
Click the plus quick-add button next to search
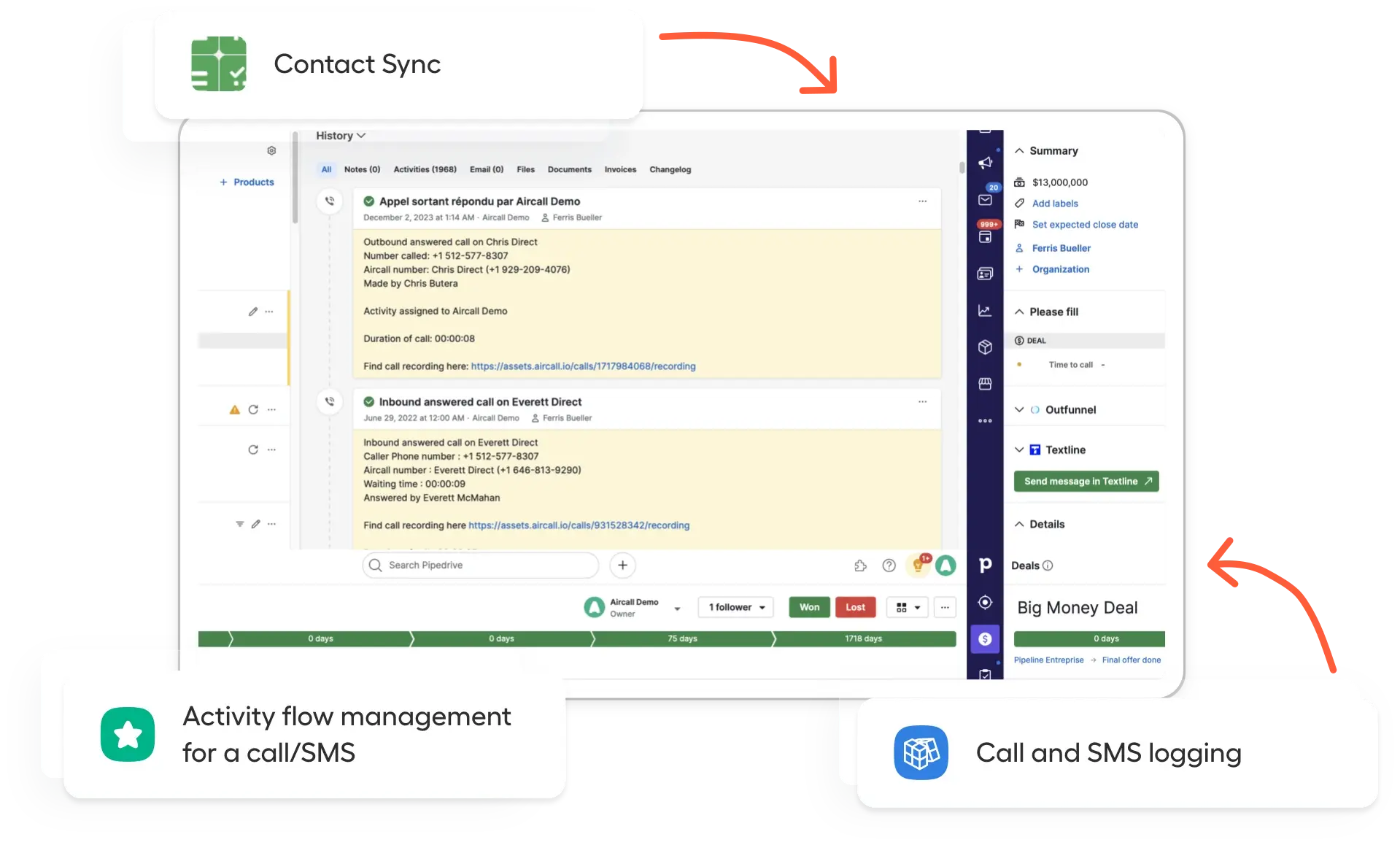click(622, 565)
